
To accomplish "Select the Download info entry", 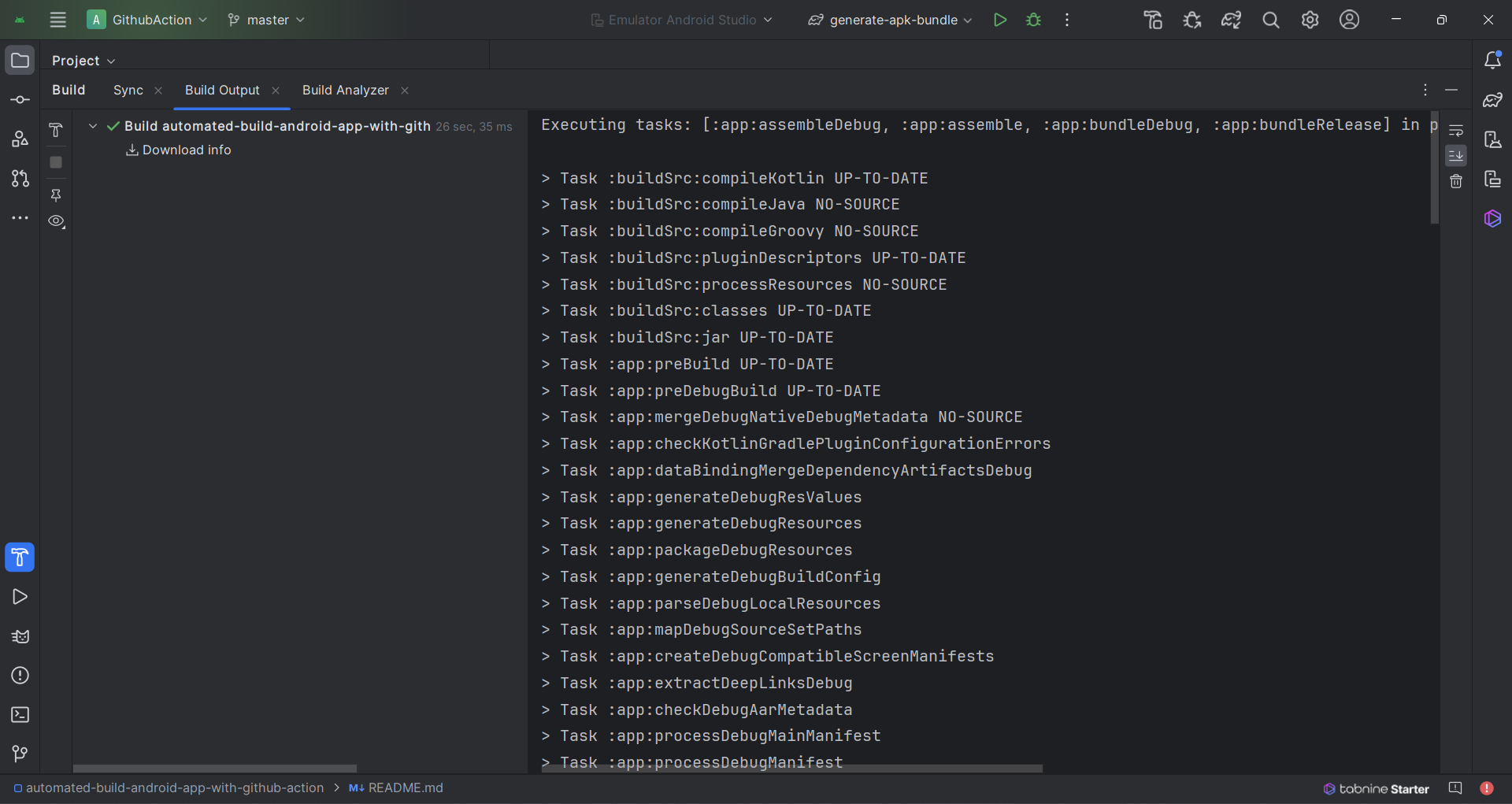I will 179,150.
